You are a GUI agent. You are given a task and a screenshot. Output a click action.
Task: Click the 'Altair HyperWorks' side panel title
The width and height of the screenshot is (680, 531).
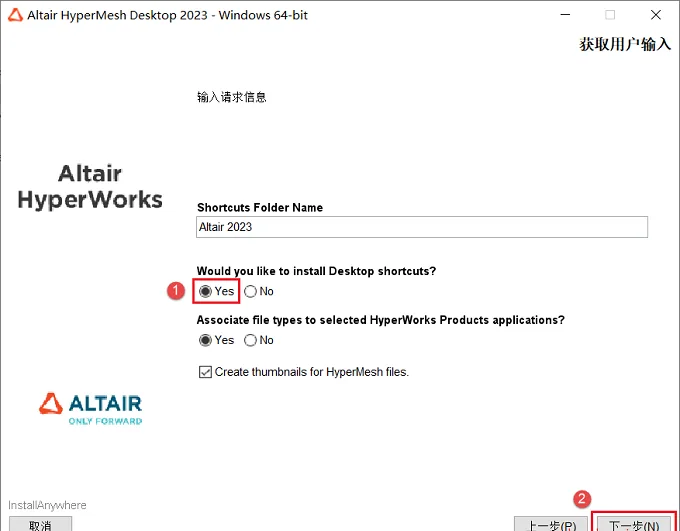[90, 187]
